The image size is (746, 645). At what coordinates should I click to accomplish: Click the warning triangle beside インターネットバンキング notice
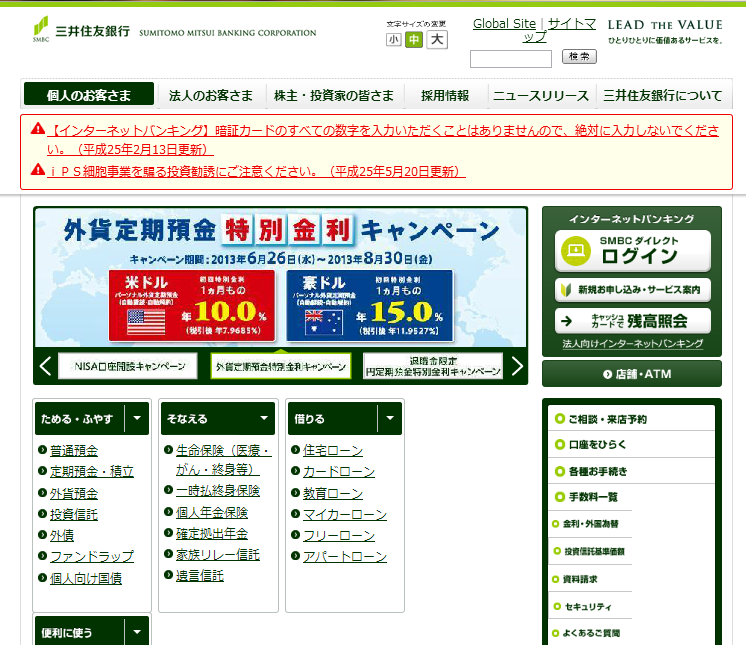(x=38, y=128)
